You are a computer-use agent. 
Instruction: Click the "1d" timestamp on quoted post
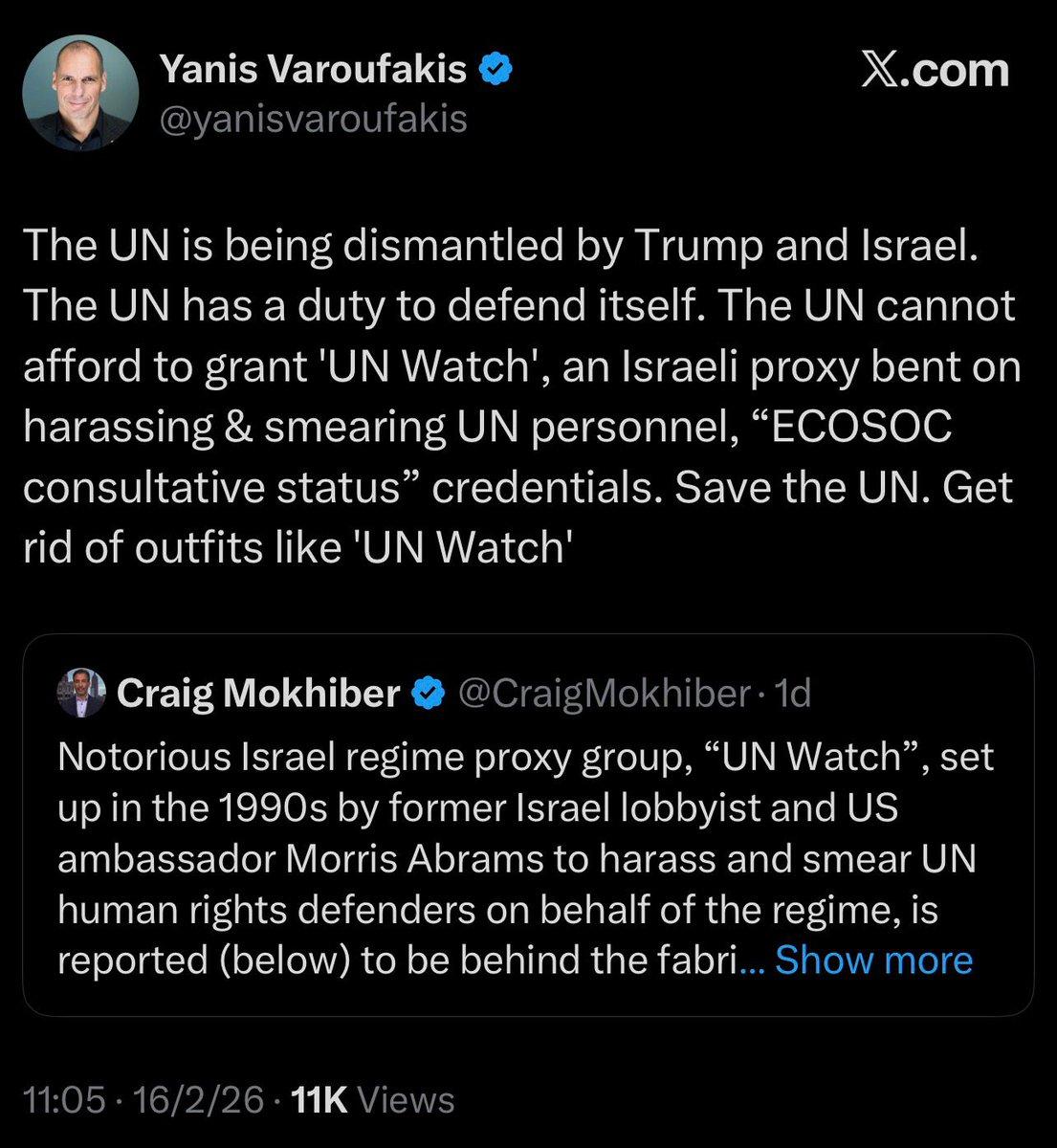click(x=794, y=694)
